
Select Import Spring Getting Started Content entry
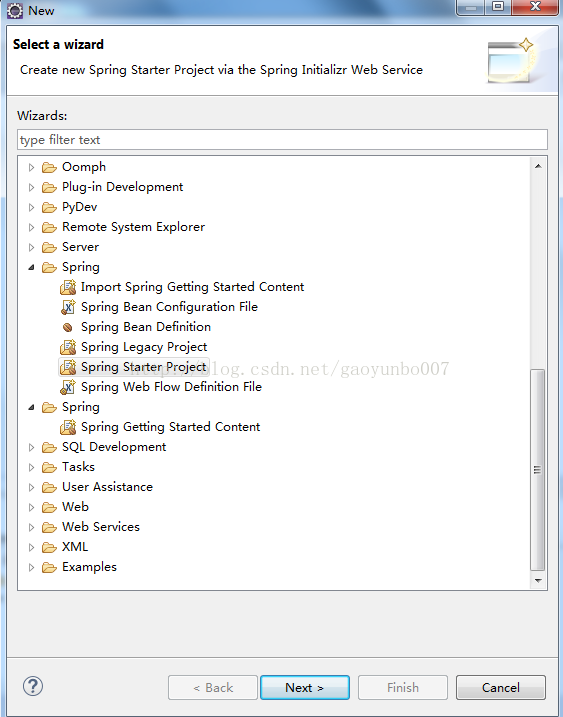(x=192, y=287)
